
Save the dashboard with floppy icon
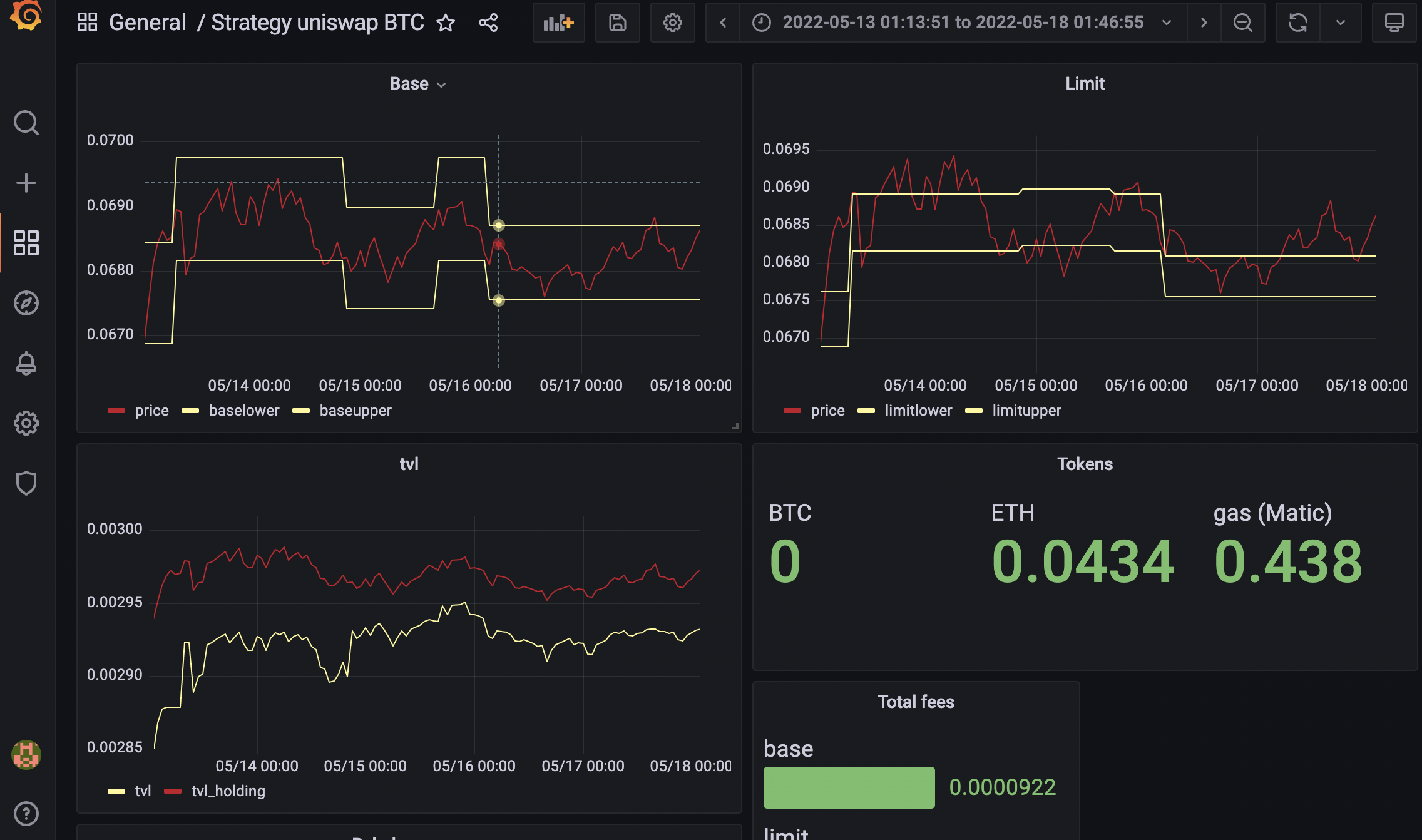[618, 23]
